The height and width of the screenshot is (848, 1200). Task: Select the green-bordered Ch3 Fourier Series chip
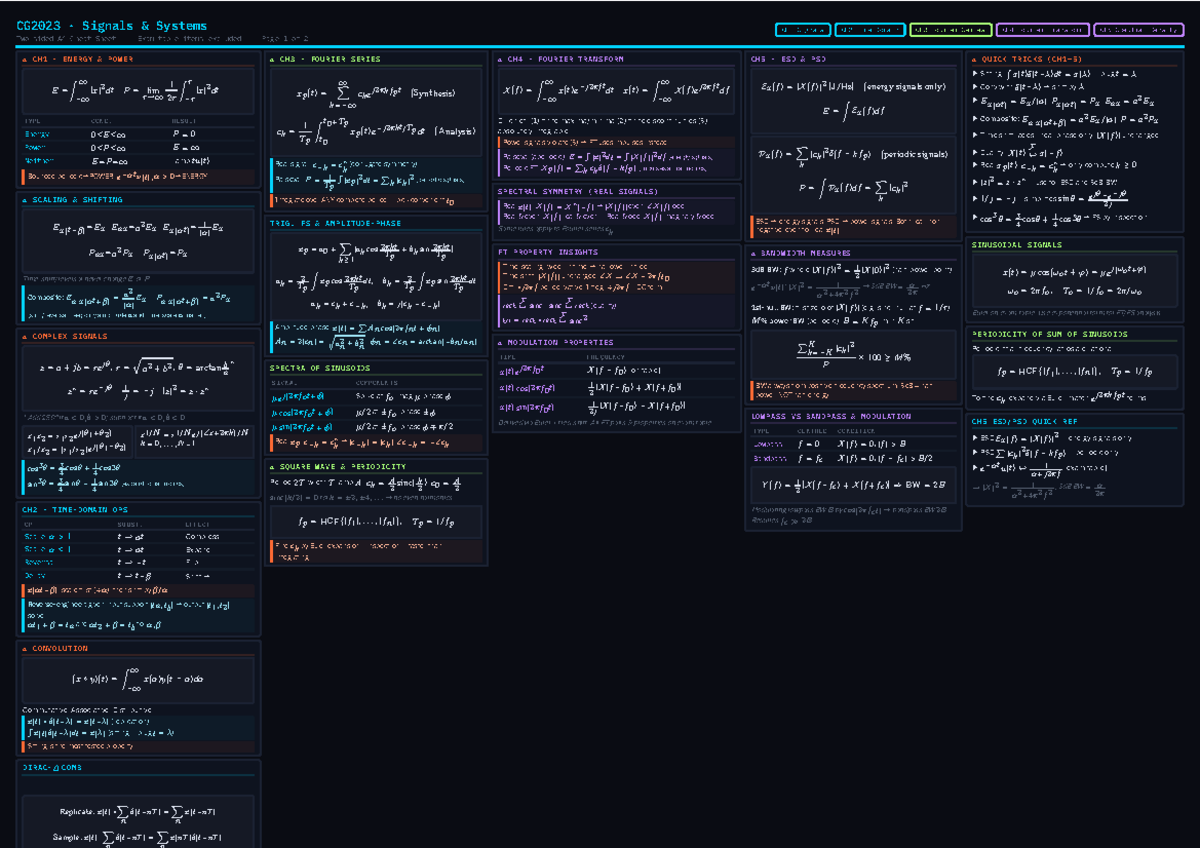click(950, 31)
